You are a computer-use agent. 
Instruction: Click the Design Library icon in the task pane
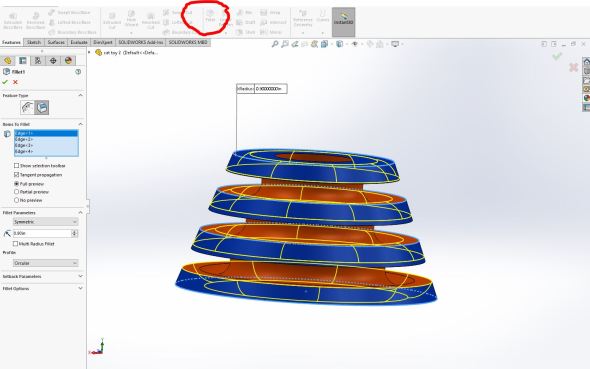(586, 71)
